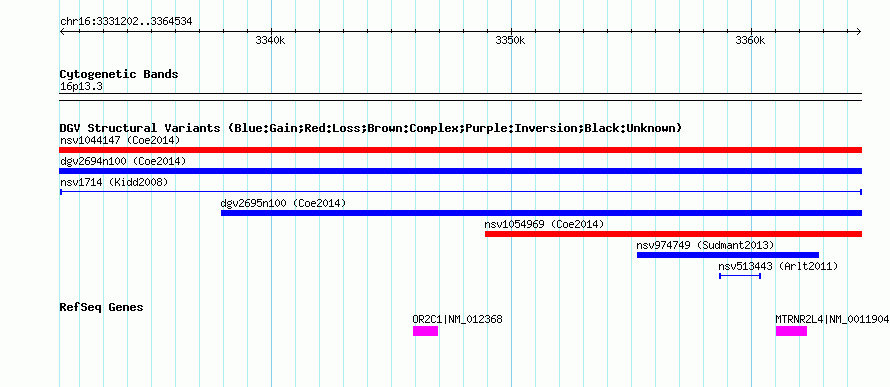Click the red nsv1044147 loss variant bar
Screen dimensions: 890x387
pos(460,150)
